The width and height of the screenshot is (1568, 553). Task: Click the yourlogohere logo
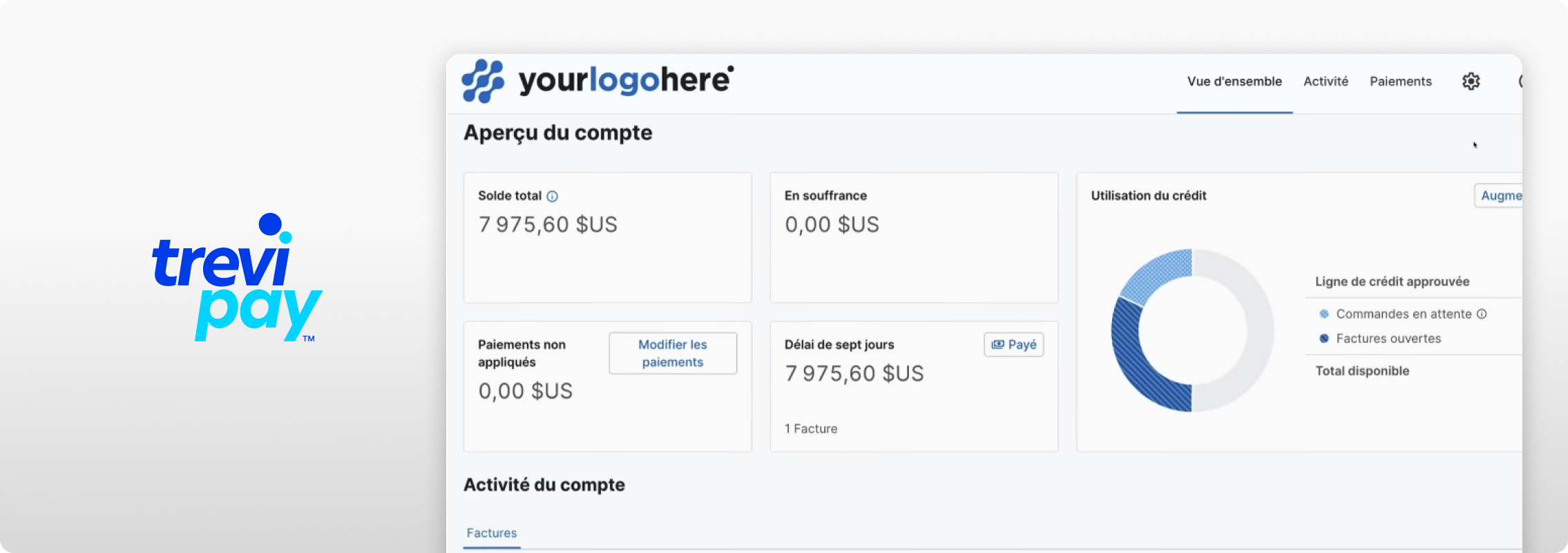(597, 81)
